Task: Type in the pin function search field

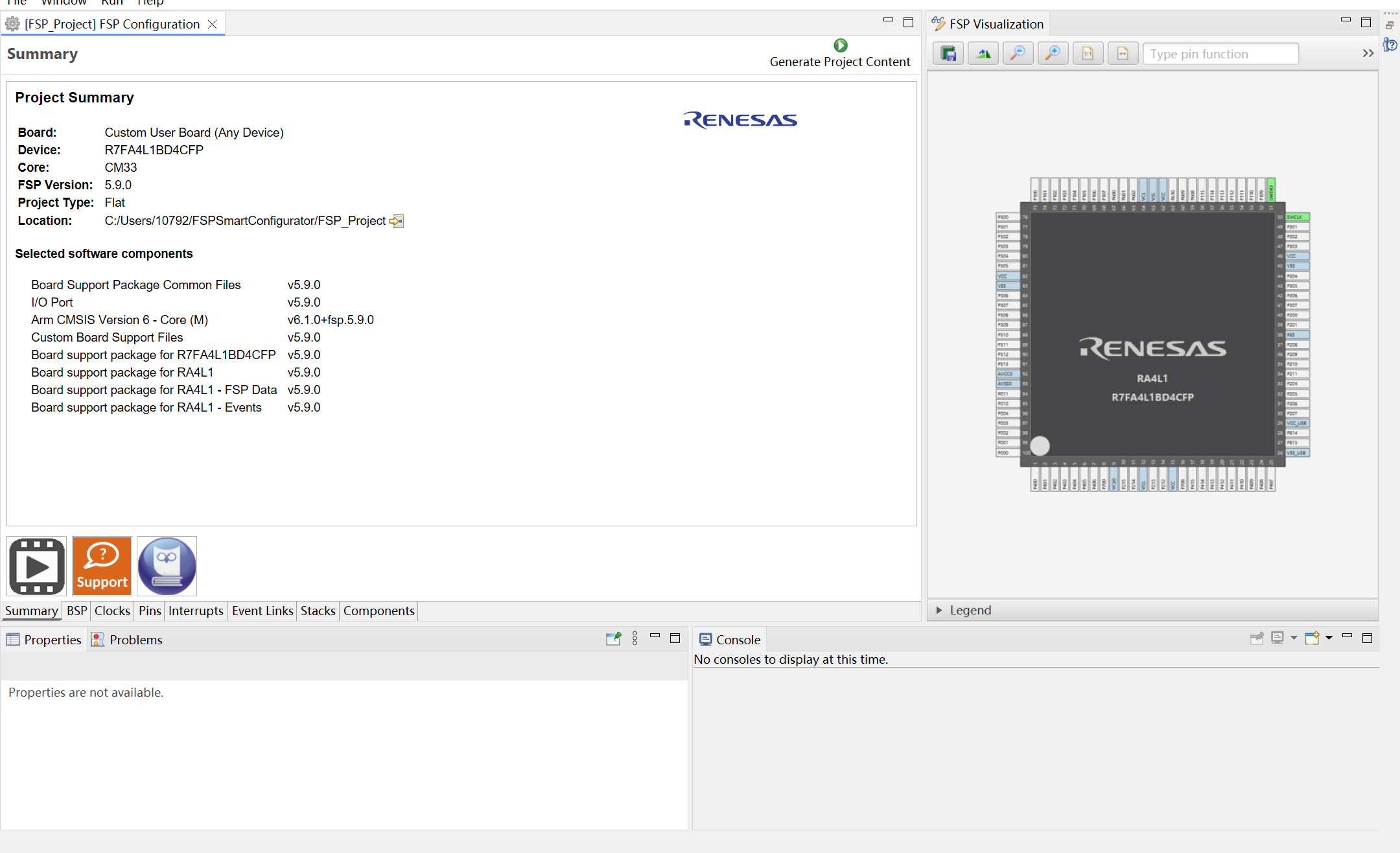Action: [1221, 54]
